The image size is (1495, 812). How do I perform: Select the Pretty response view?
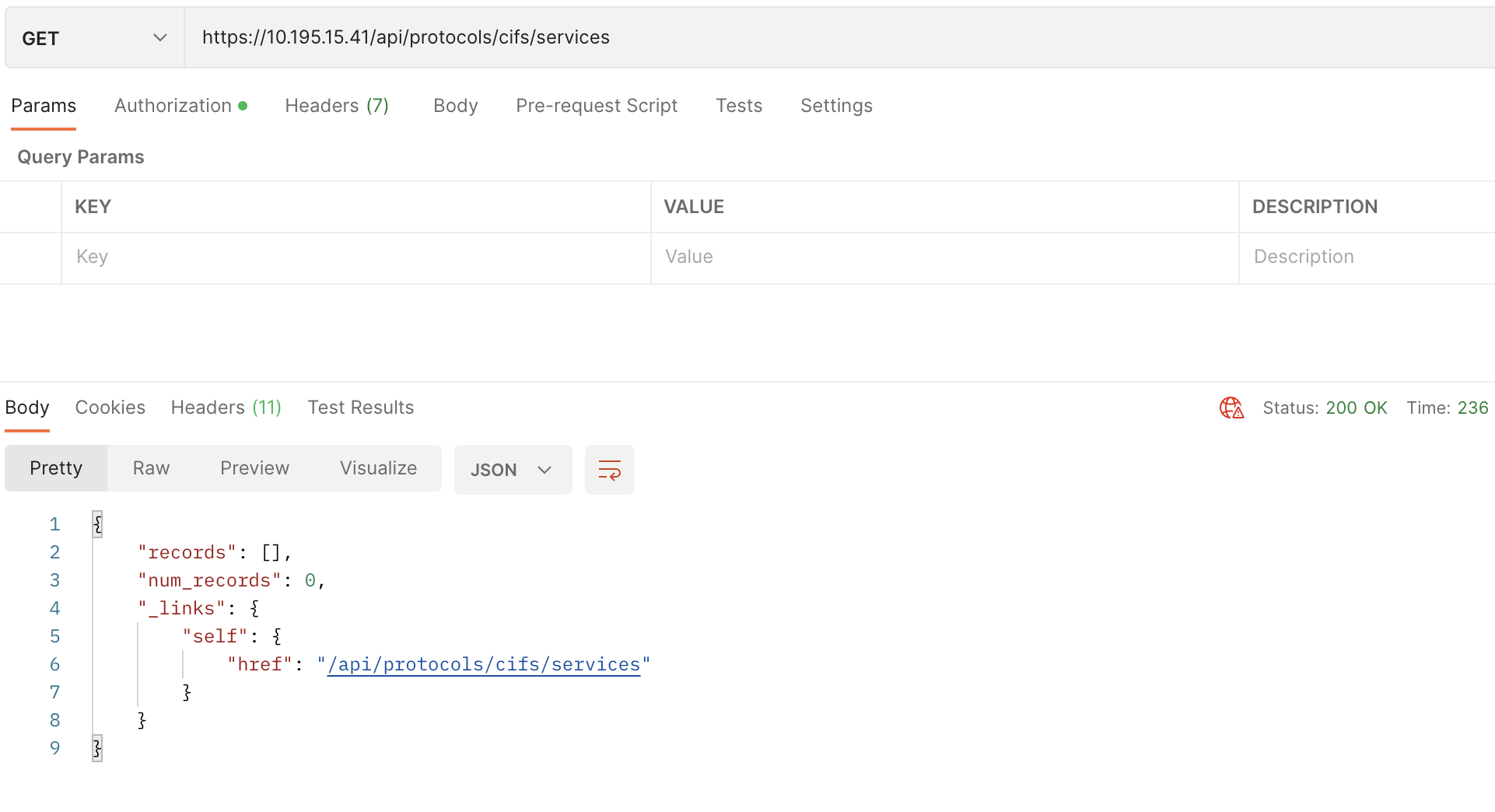[55, 467]
